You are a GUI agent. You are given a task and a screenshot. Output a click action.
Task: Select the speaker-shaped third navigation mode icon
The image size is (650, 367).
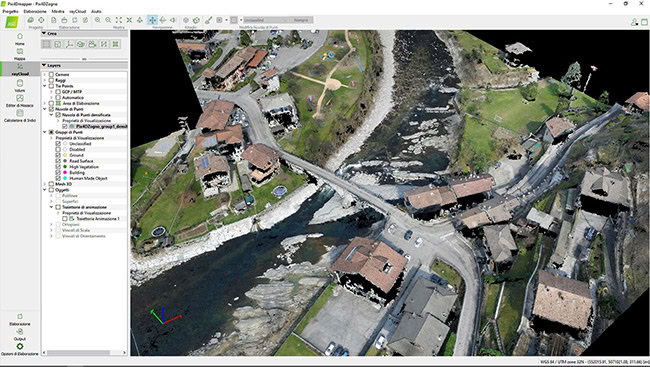pyautogui.click(x=173, y=20)
